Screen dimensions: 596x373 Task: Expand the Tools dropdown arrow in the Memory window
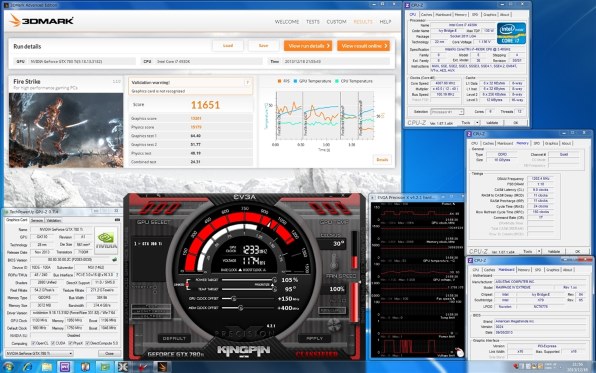point(539,251)
